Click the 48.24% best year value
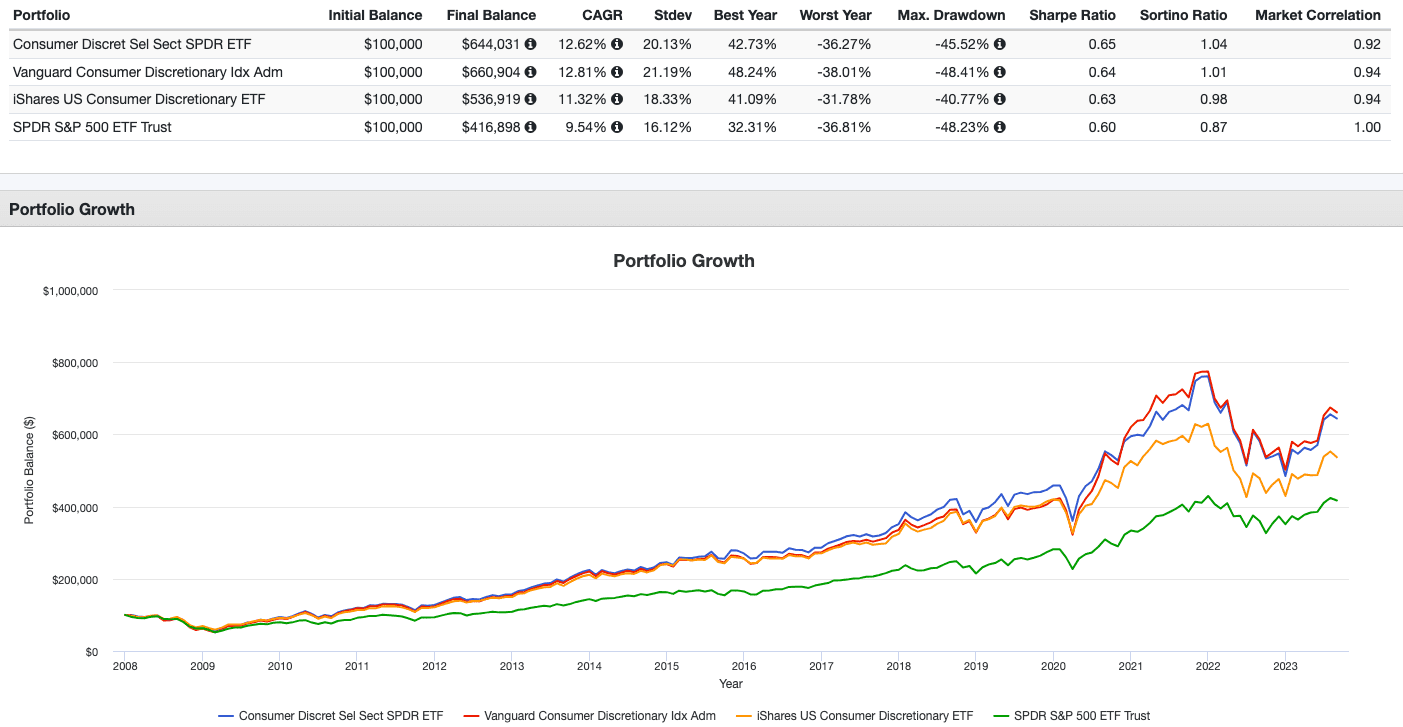Viewport: 1403px width, 727px height. point(752,72)
